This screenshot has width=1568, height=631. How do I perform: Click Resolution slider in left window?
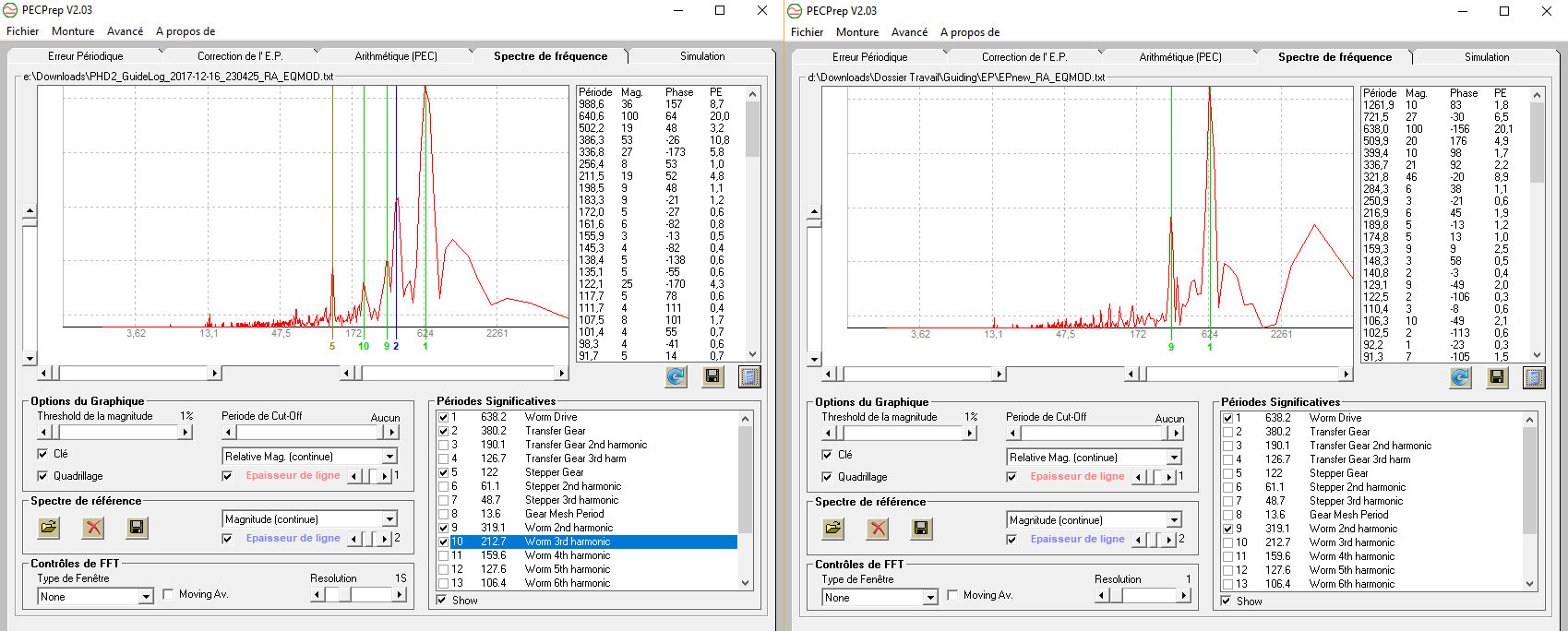tap(359, 595)
